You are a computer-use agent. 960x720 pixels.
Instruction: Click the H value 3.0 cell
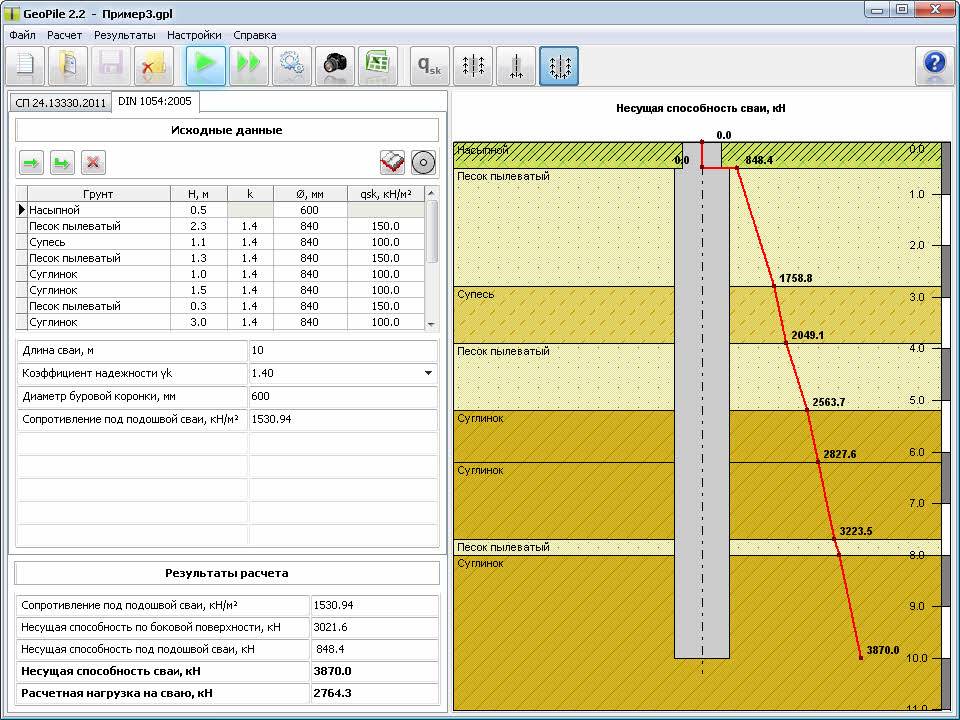click(x=198, y=322)
